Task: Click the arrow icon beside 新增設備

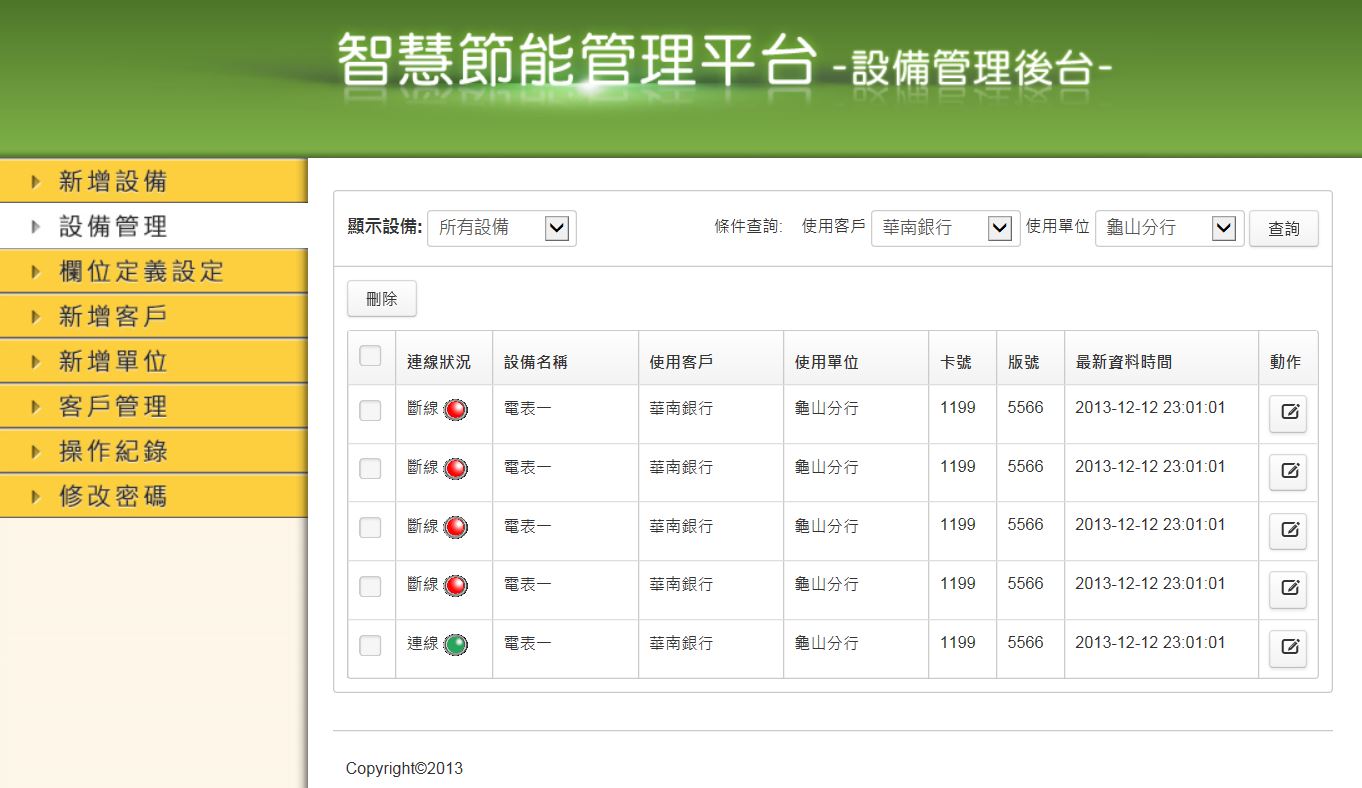Action: [x=36, y=181]
